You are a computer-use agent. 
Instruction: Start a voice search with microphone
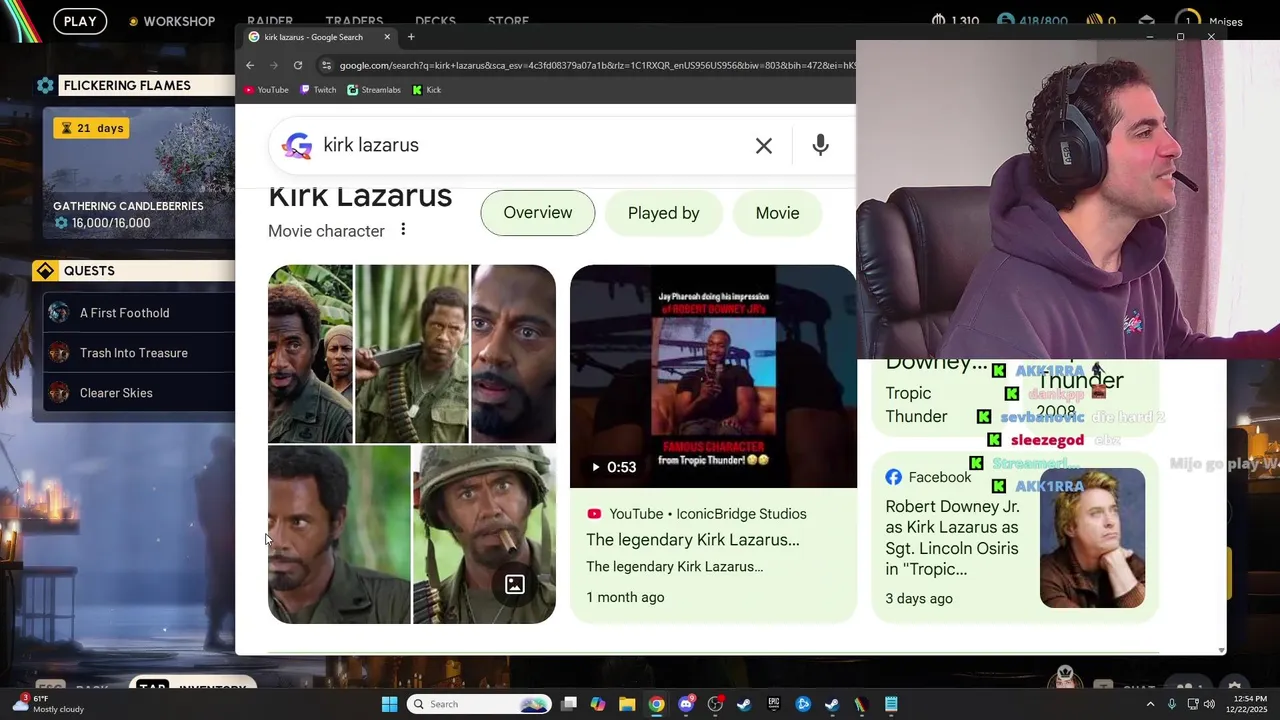(820, 146)
